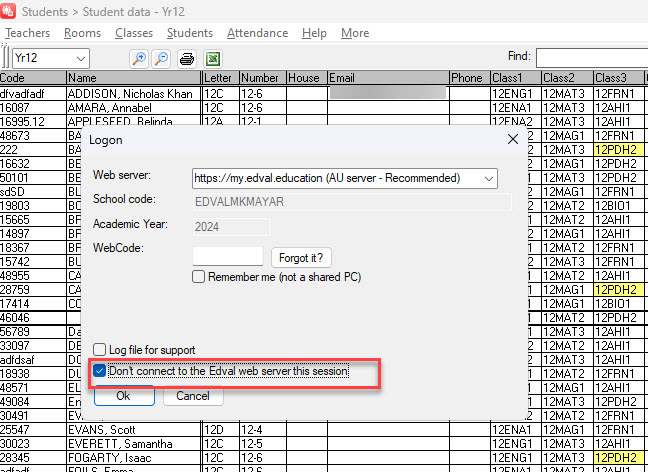
Task: Click highlighted 12PDH2 in FOGARTY row
Action: point(619,458)
